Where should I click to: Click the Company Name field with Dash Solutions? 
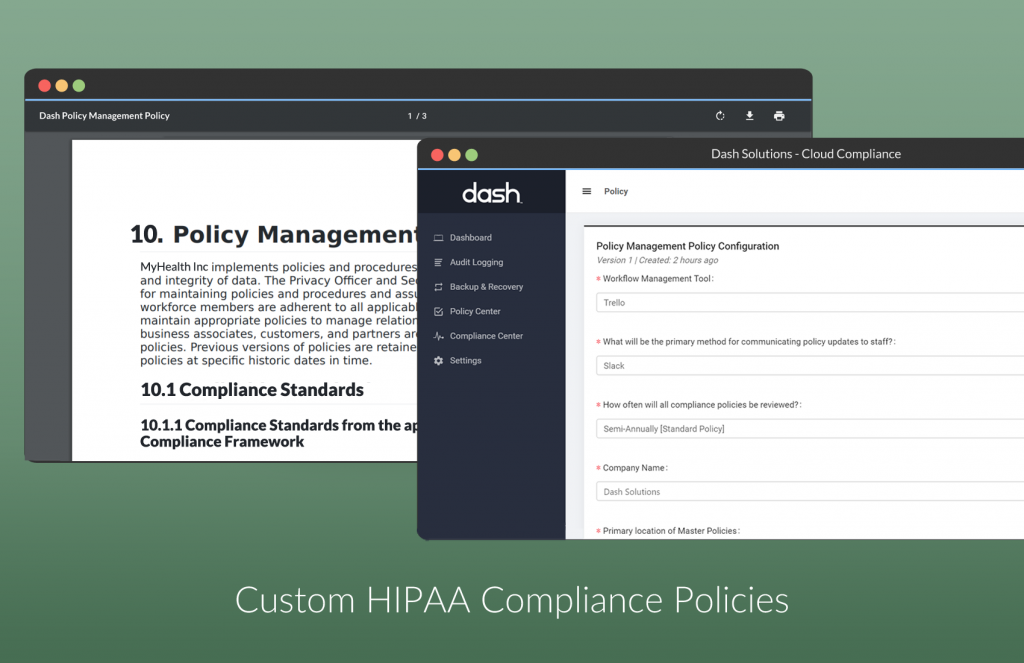point(810,492)
